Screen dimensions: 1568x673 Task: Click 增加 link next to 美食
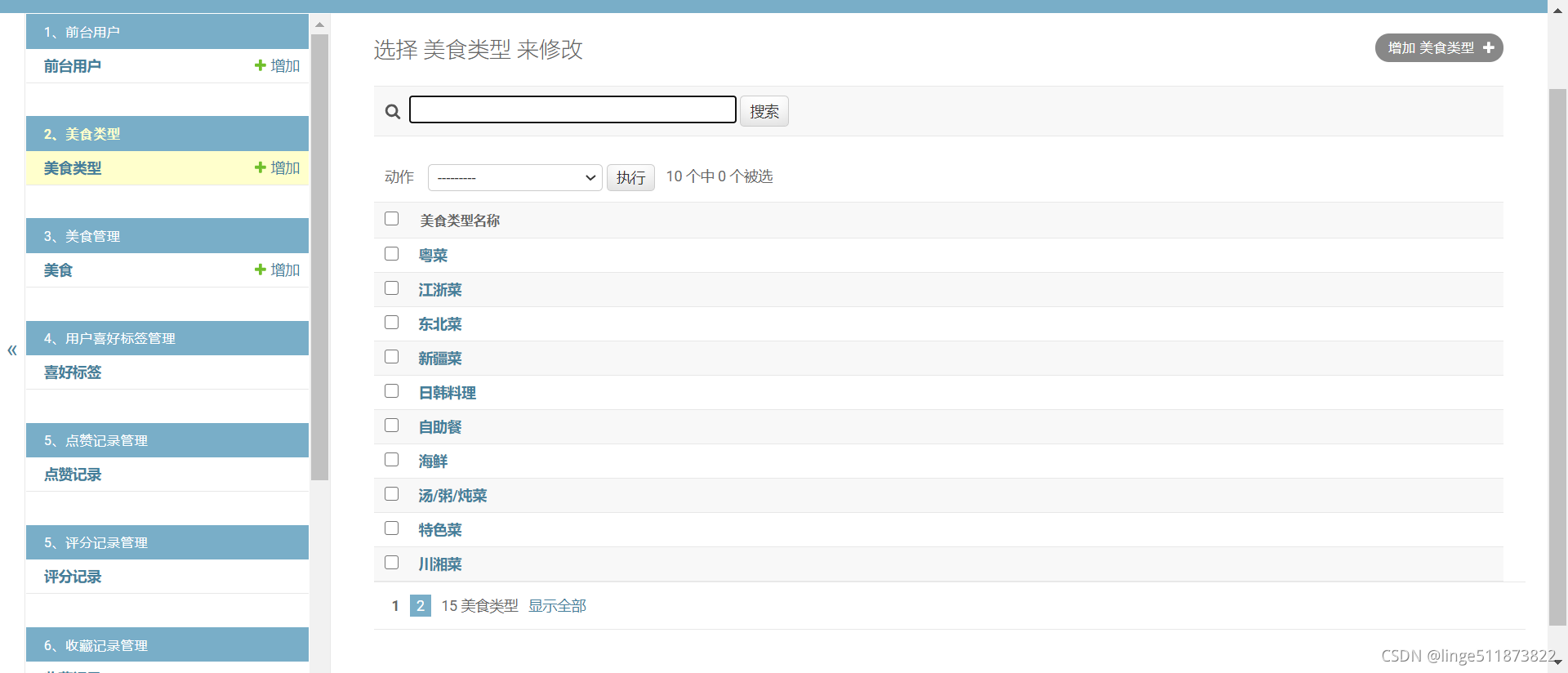278,270
